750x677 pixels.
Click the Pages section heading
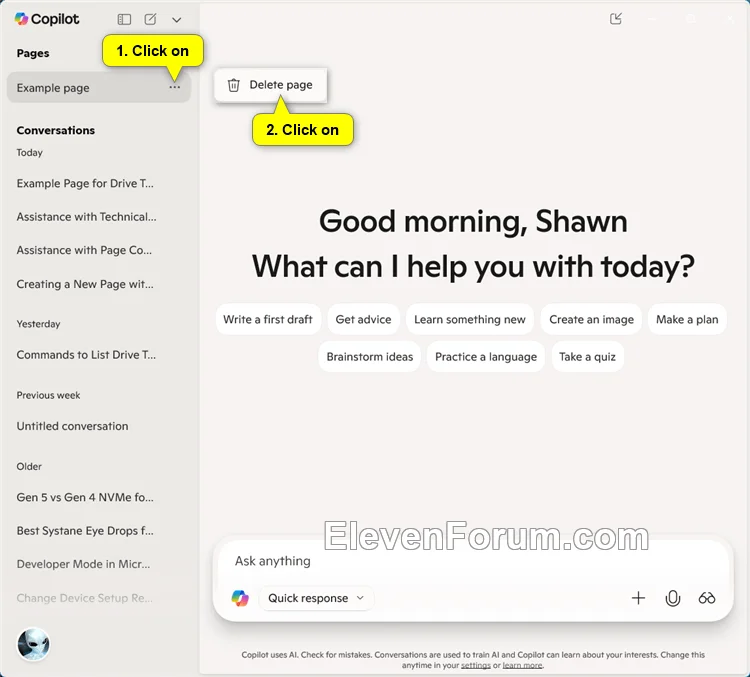pyautogui.click(x=33, y=53)
